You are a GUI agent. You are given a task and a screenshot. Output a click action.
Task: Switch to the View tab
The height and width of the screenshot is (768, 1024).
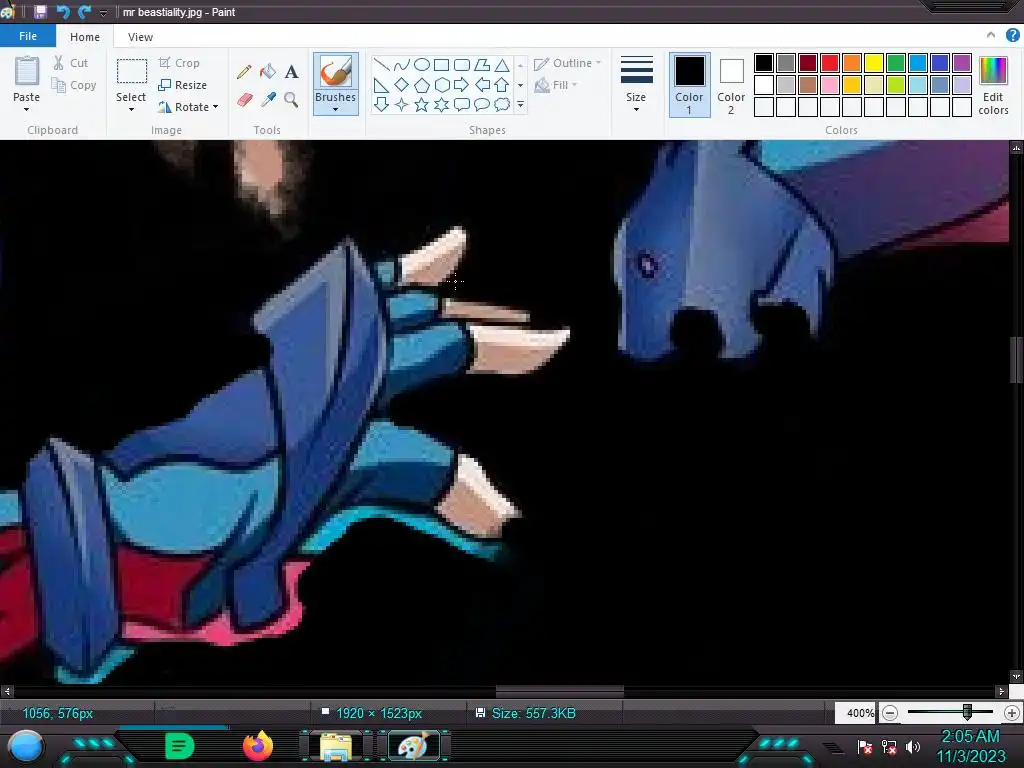pyautogui.click(x=140, y=37)
